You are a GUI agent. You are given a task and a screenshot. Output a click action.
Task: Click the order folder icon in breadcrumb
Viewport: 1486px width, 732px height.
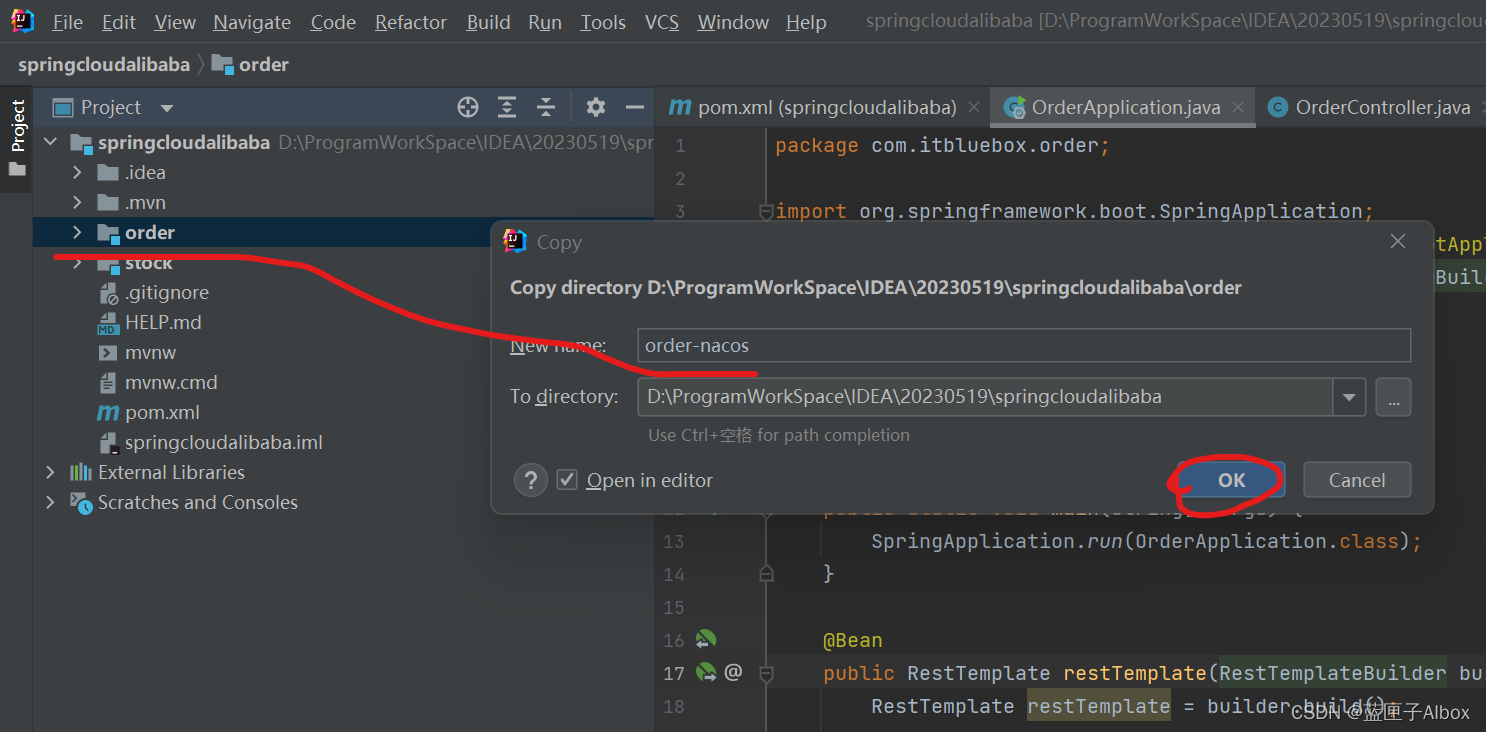pyautogui.click(x=223, y=65)
